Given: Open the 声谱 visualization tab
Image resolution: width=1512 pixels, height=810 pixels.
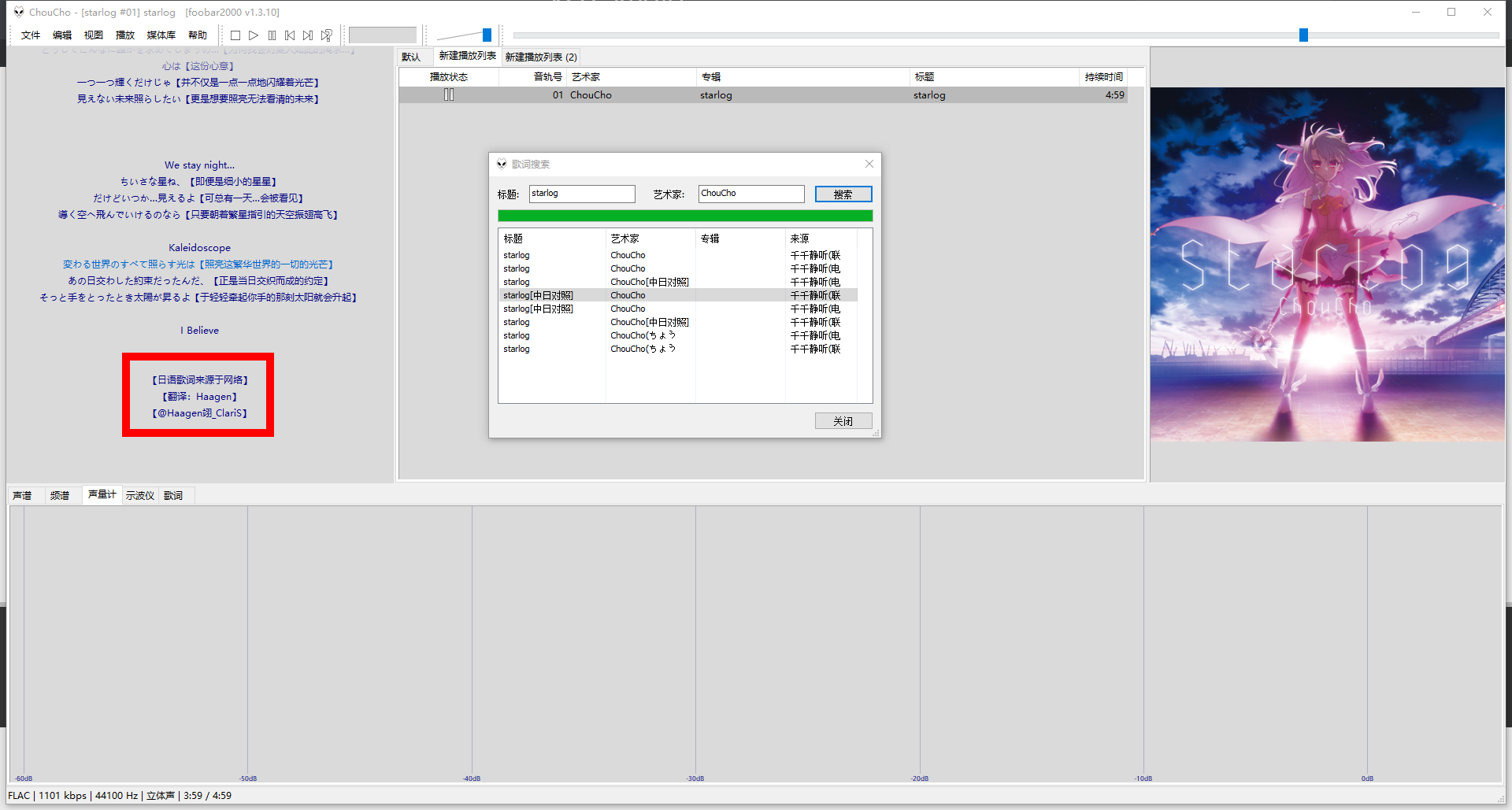Looking at the screenshot, I should (23, 495).
